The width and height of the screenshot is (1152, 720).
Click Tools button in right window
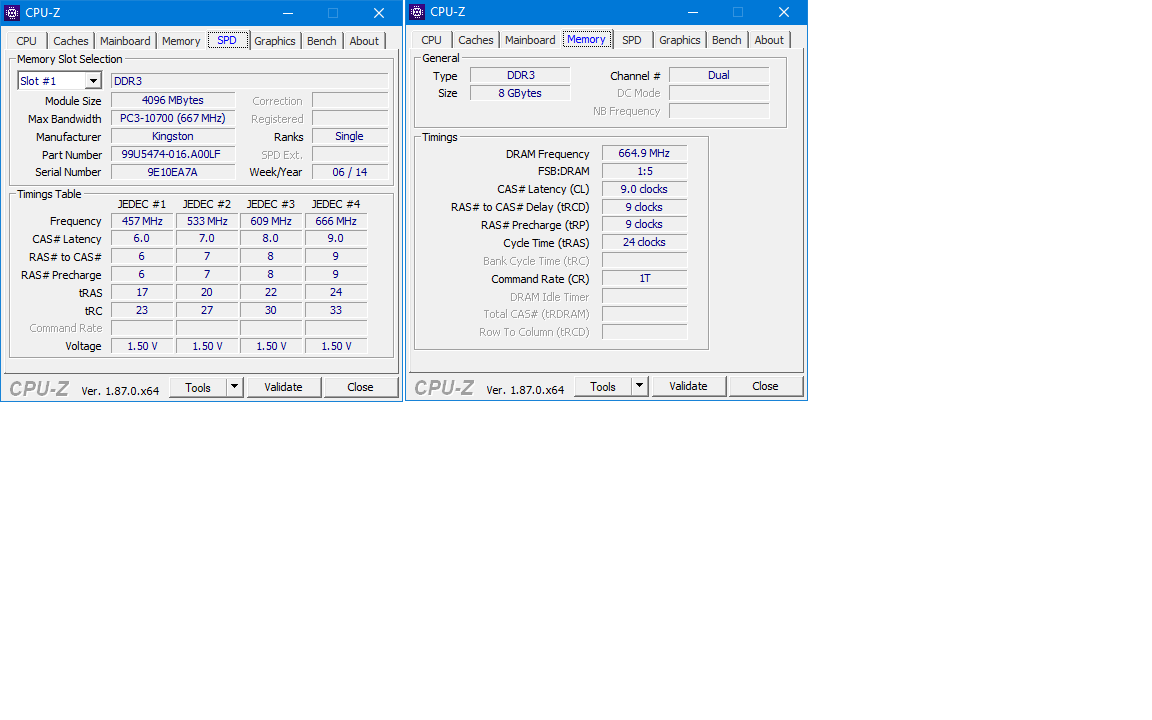pos(602,386)
